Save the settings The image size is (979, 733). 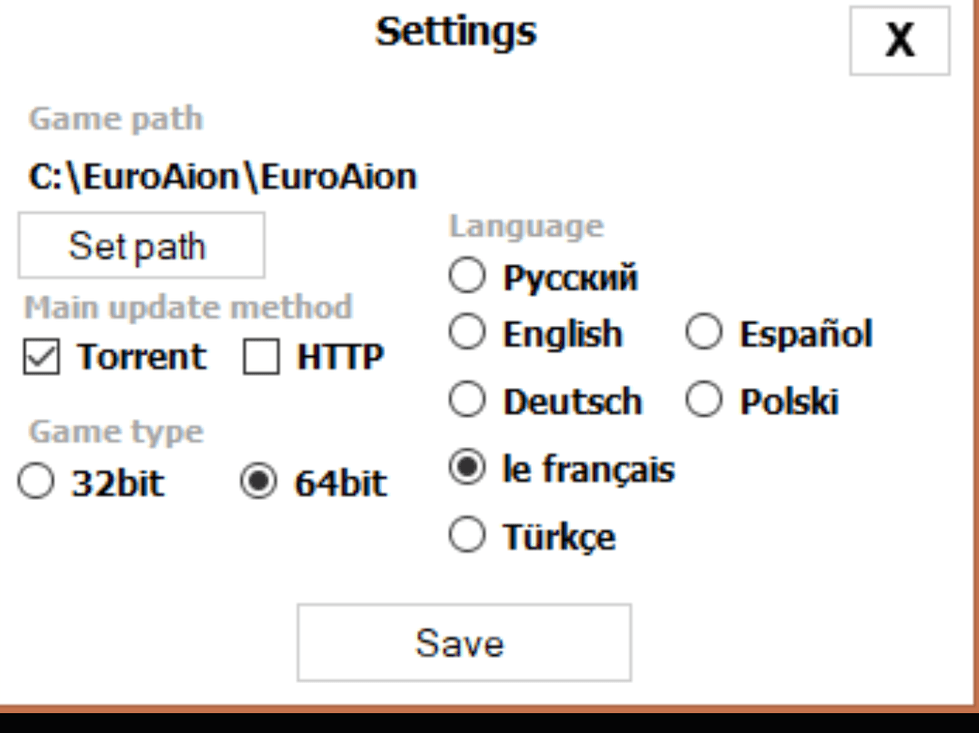[x=463, y=643]
